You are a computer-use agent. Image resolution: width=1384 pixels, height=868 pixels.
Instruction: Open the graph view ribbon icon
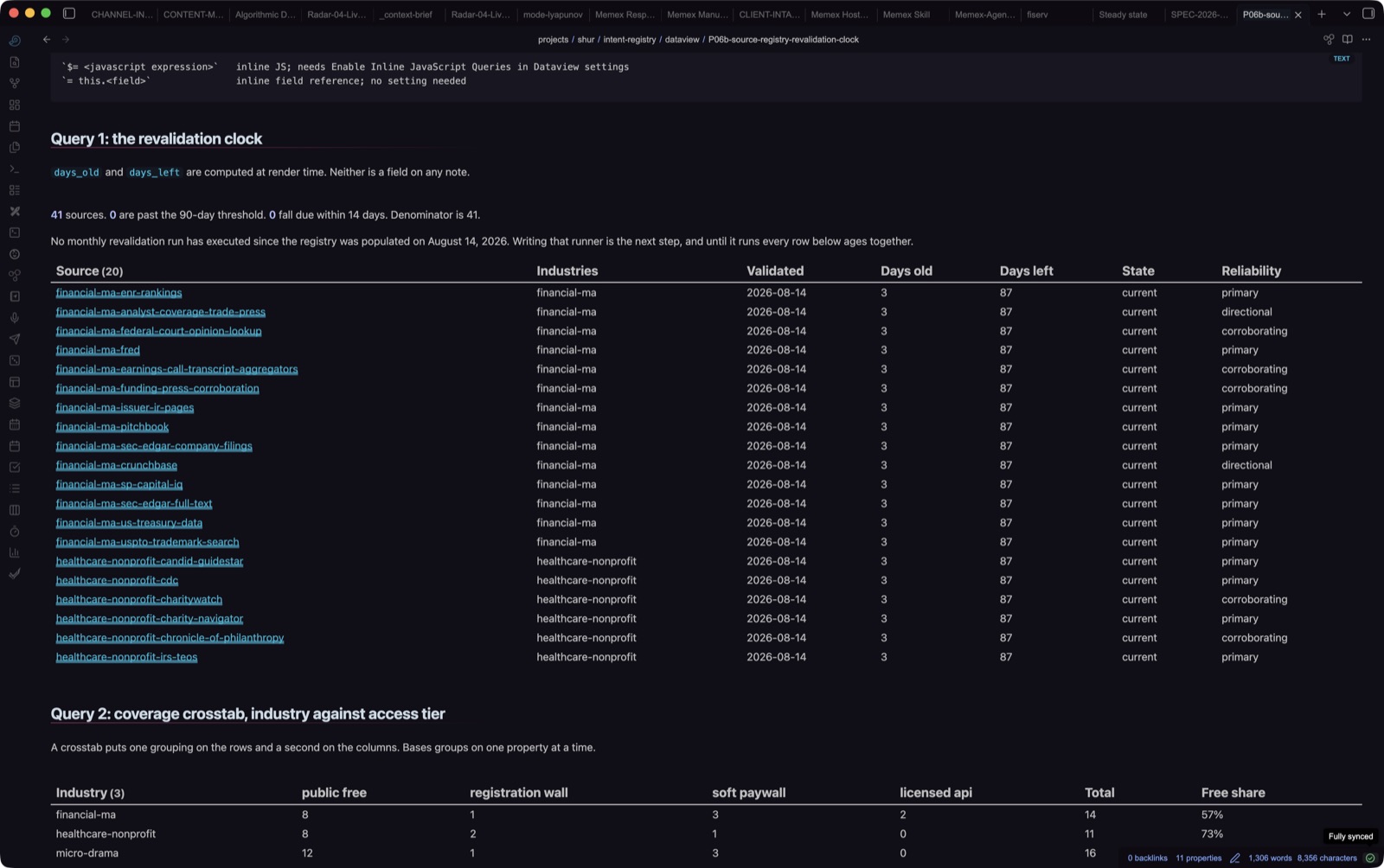(x=15, y=83)
